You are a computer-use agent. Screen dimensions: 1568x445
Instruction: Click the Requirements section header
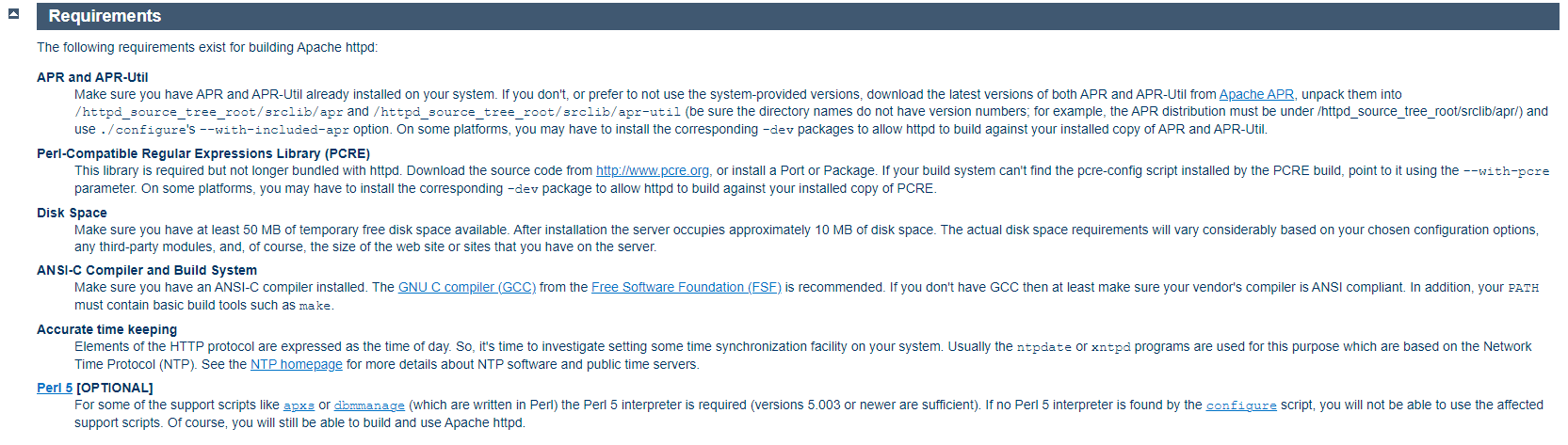pos(105,16)
